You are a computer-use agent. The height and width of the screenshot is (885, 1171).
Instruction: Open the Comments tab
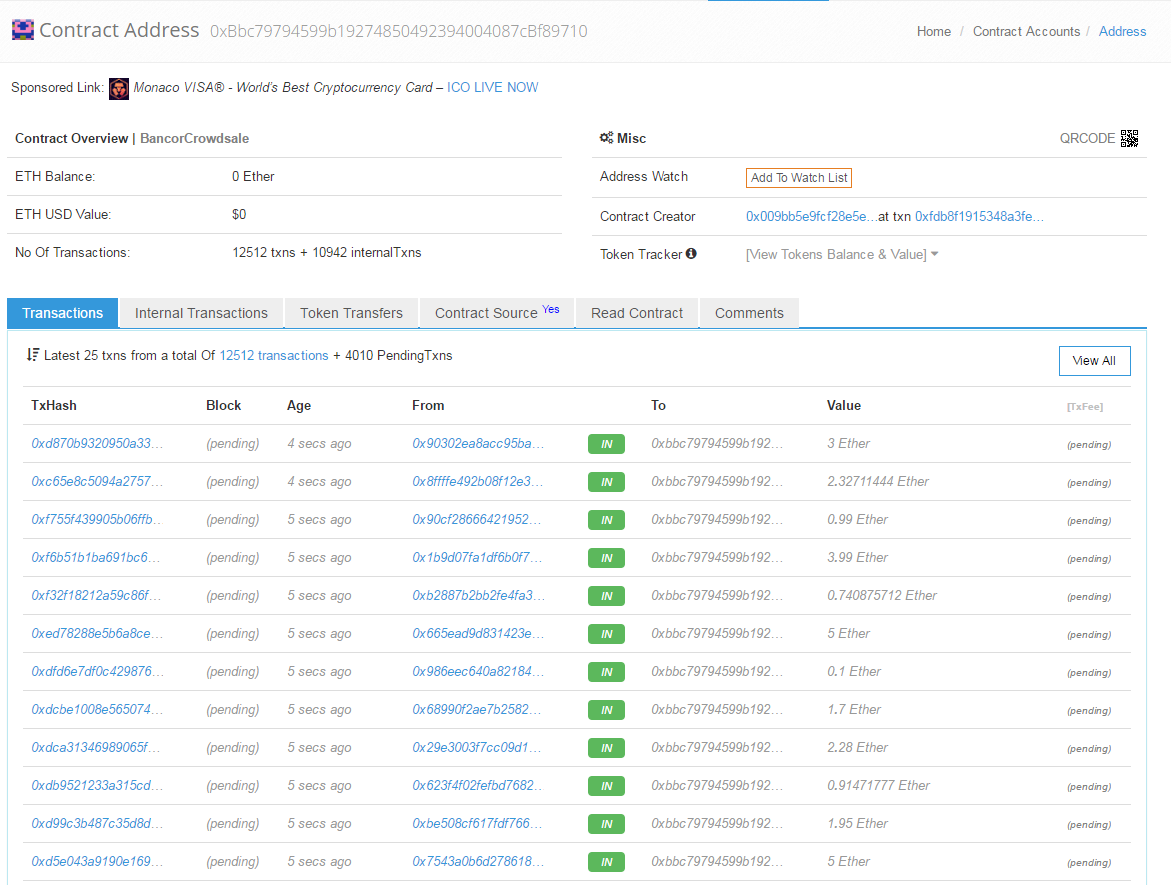[748, 313]
